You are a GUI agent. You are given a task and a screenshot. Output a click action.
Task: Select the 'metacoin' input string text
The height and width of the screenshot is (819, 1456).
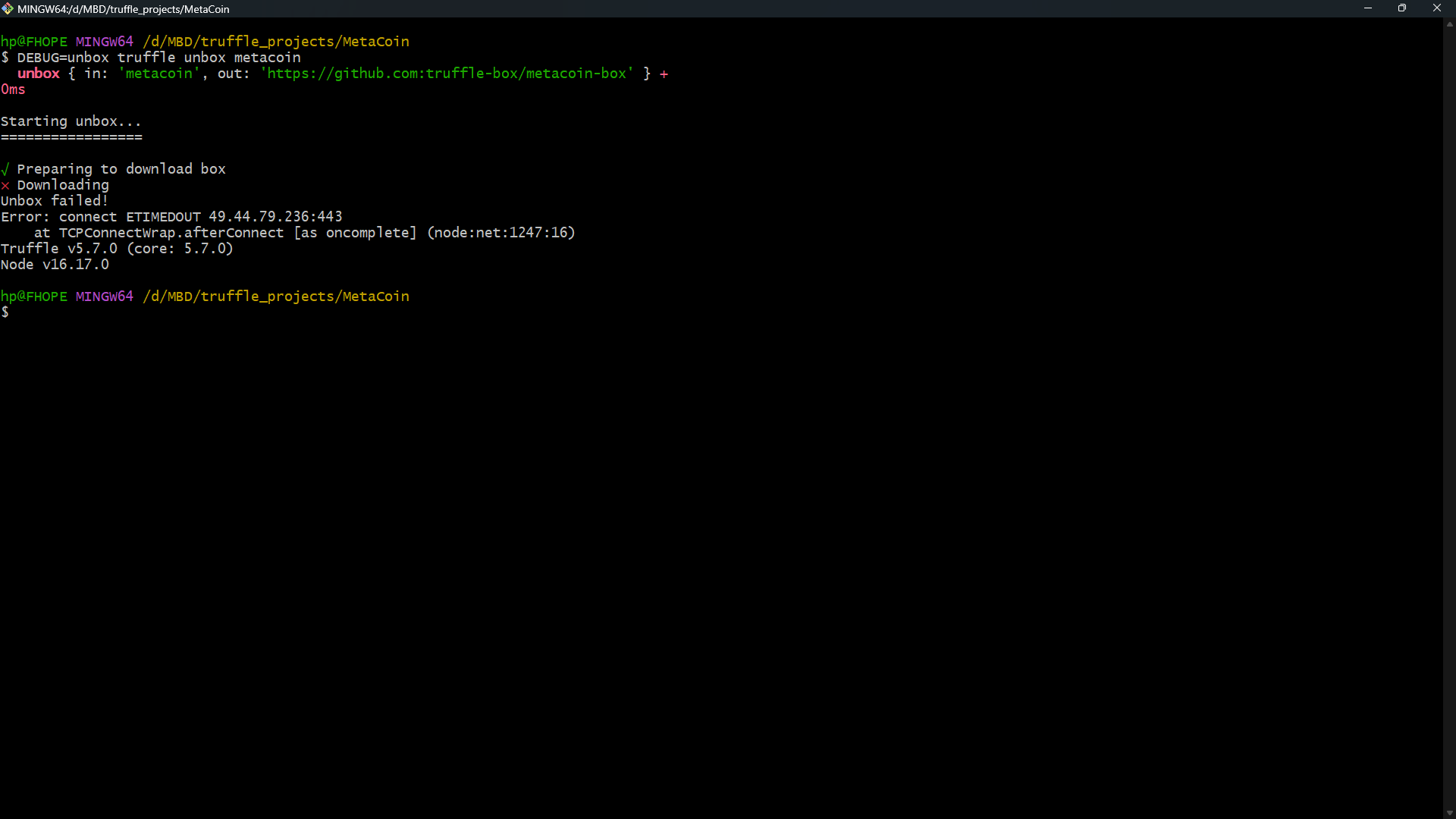(x=158, y=73)
